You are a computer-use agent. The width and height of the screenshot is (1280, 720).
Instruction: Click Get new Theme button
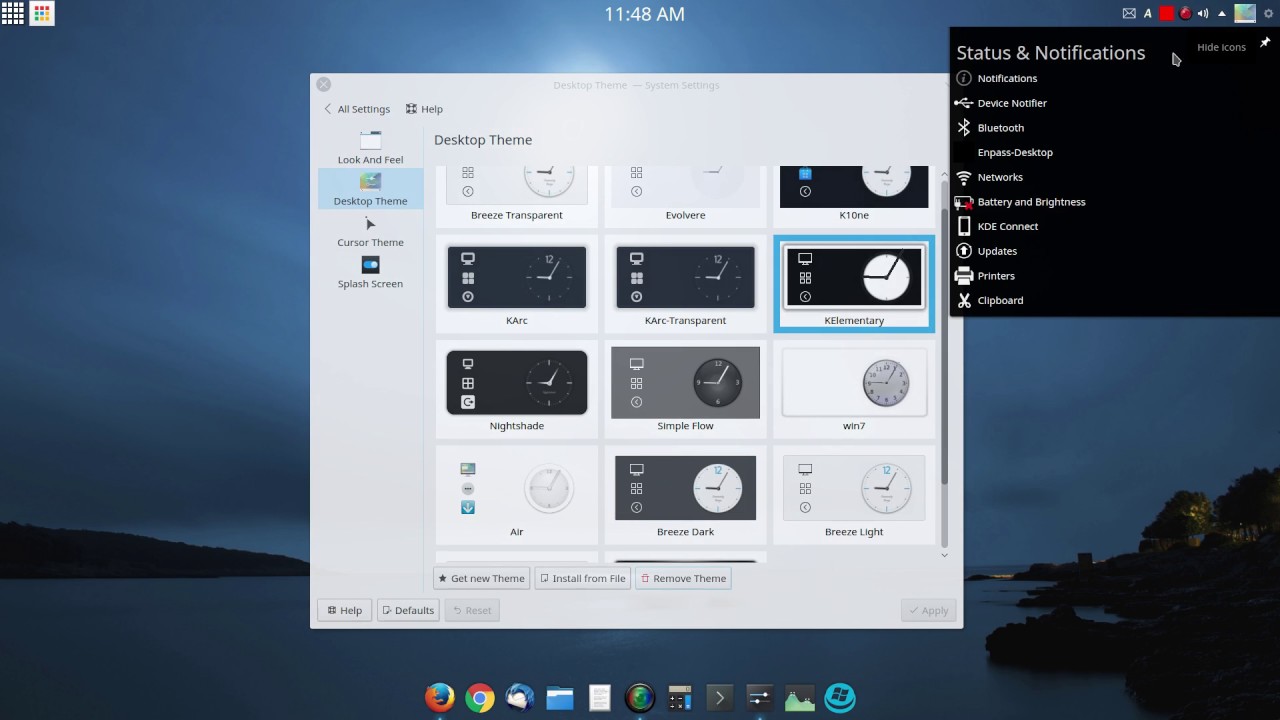(481, 578)
